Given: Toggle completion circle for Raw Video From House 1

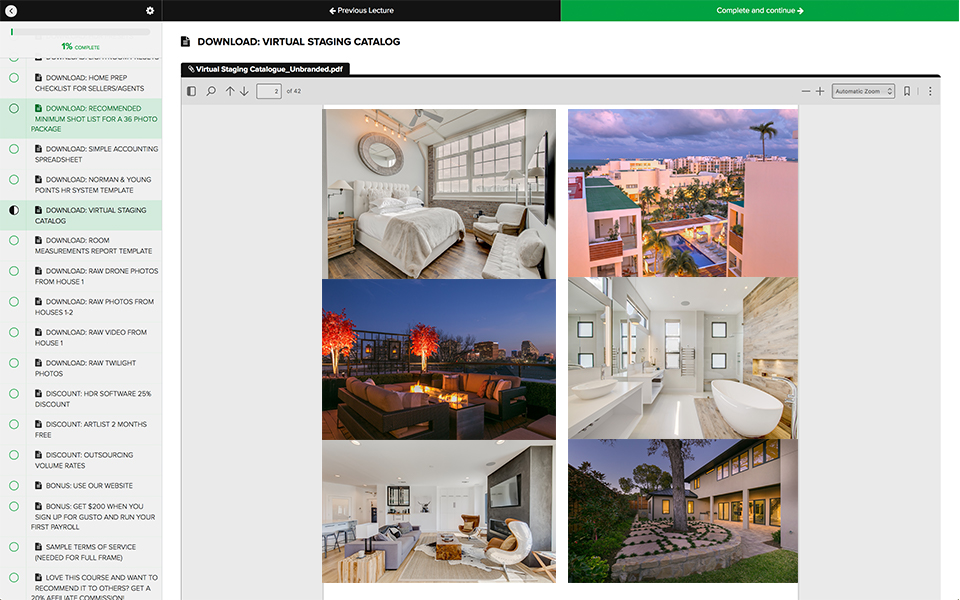Looking at the screenshot, I should [13, 332].
